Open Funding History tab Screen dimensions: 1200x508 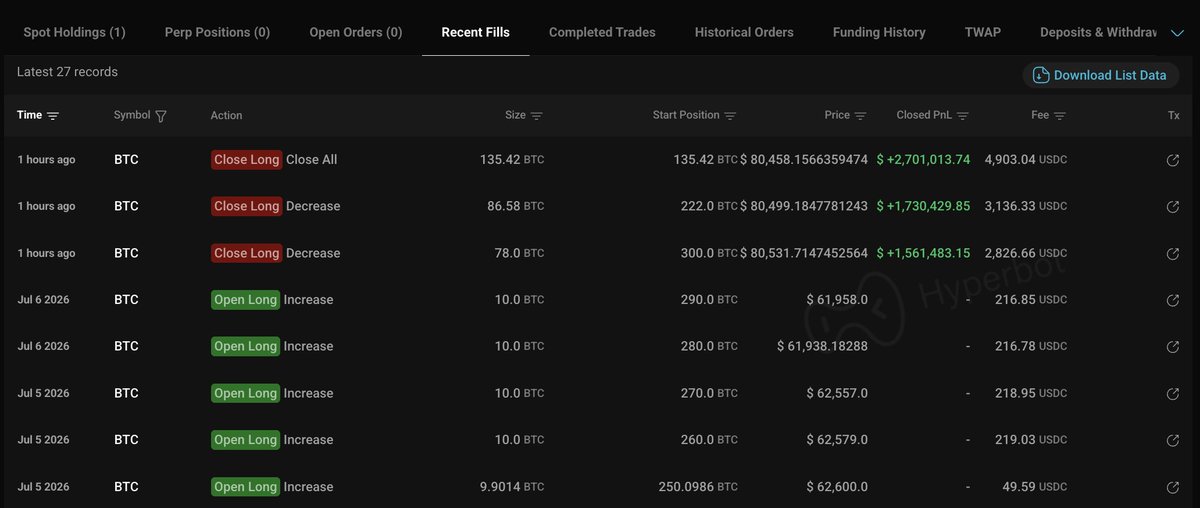(x=879, y=32)
